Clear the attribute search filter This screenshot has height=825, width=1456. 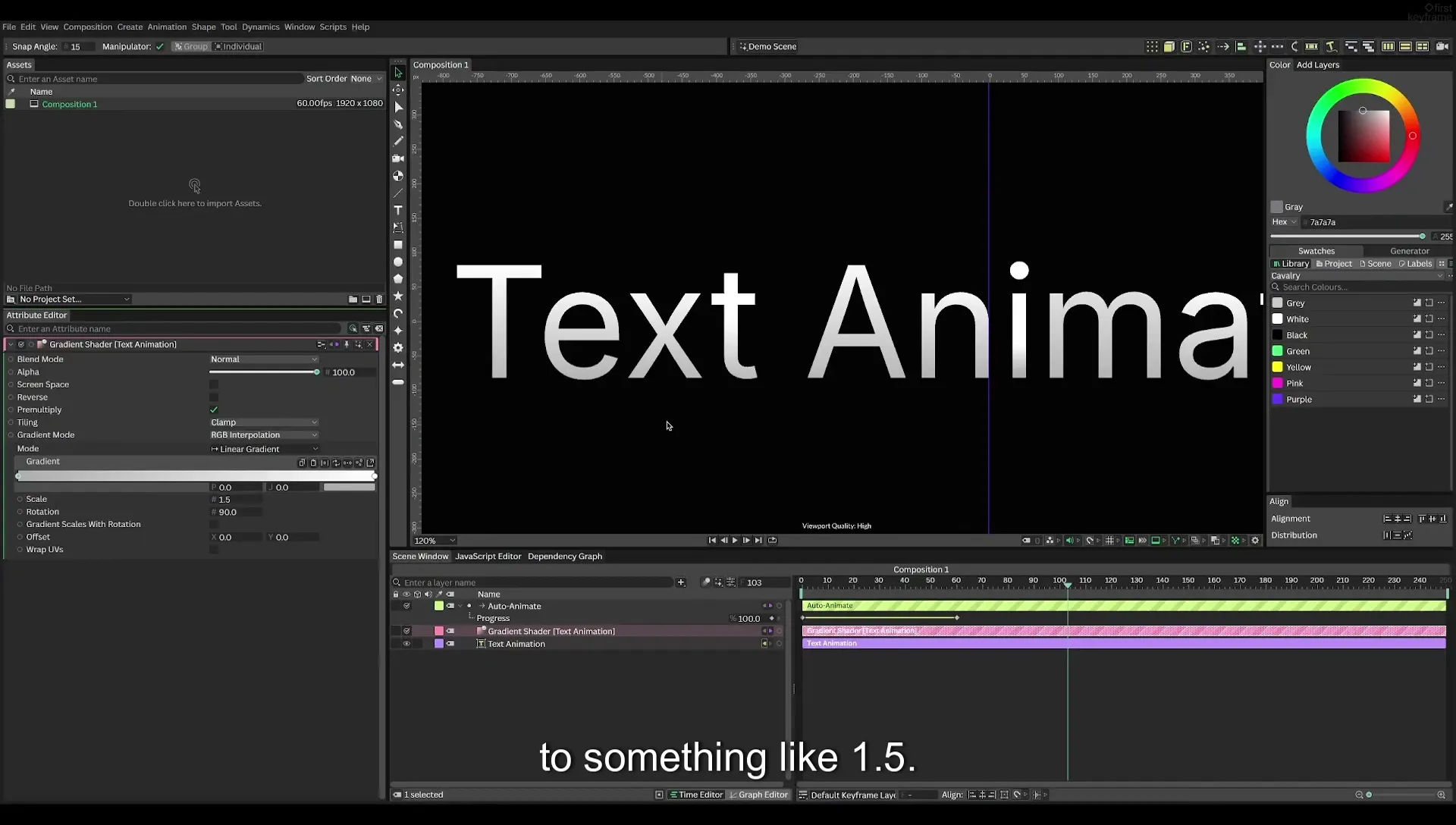[379, 328]
